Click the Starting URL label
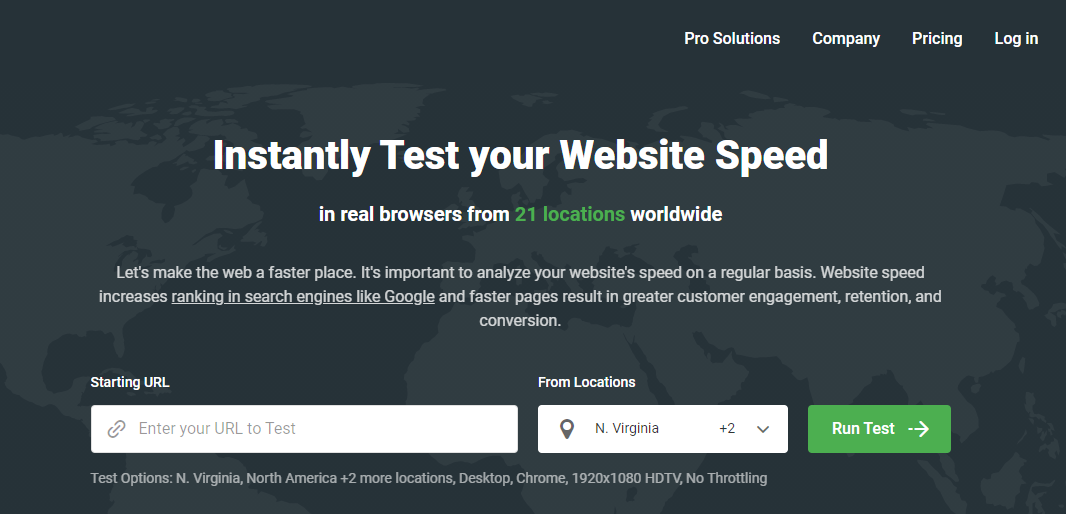Image resolution: width=1066 pixels, height=514 pixels. (x=130, y=382)
